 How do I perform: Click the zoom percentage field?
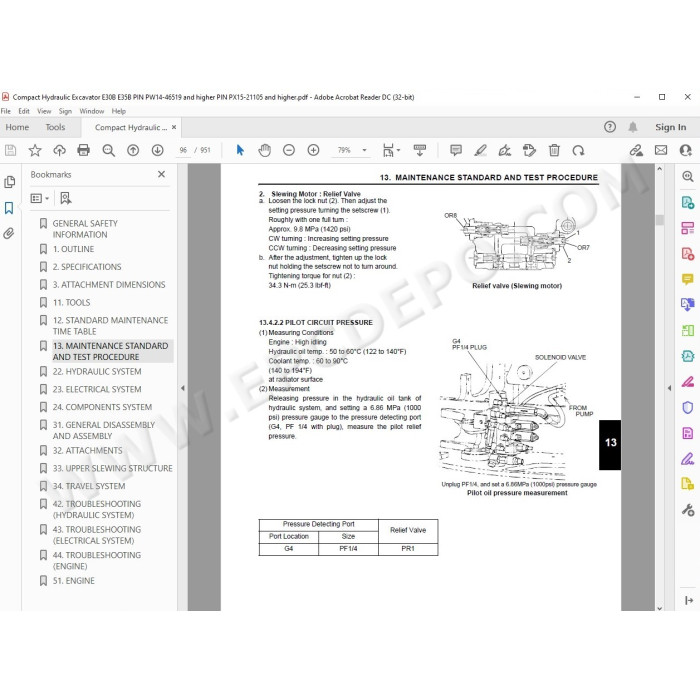(x=344, y=150)
